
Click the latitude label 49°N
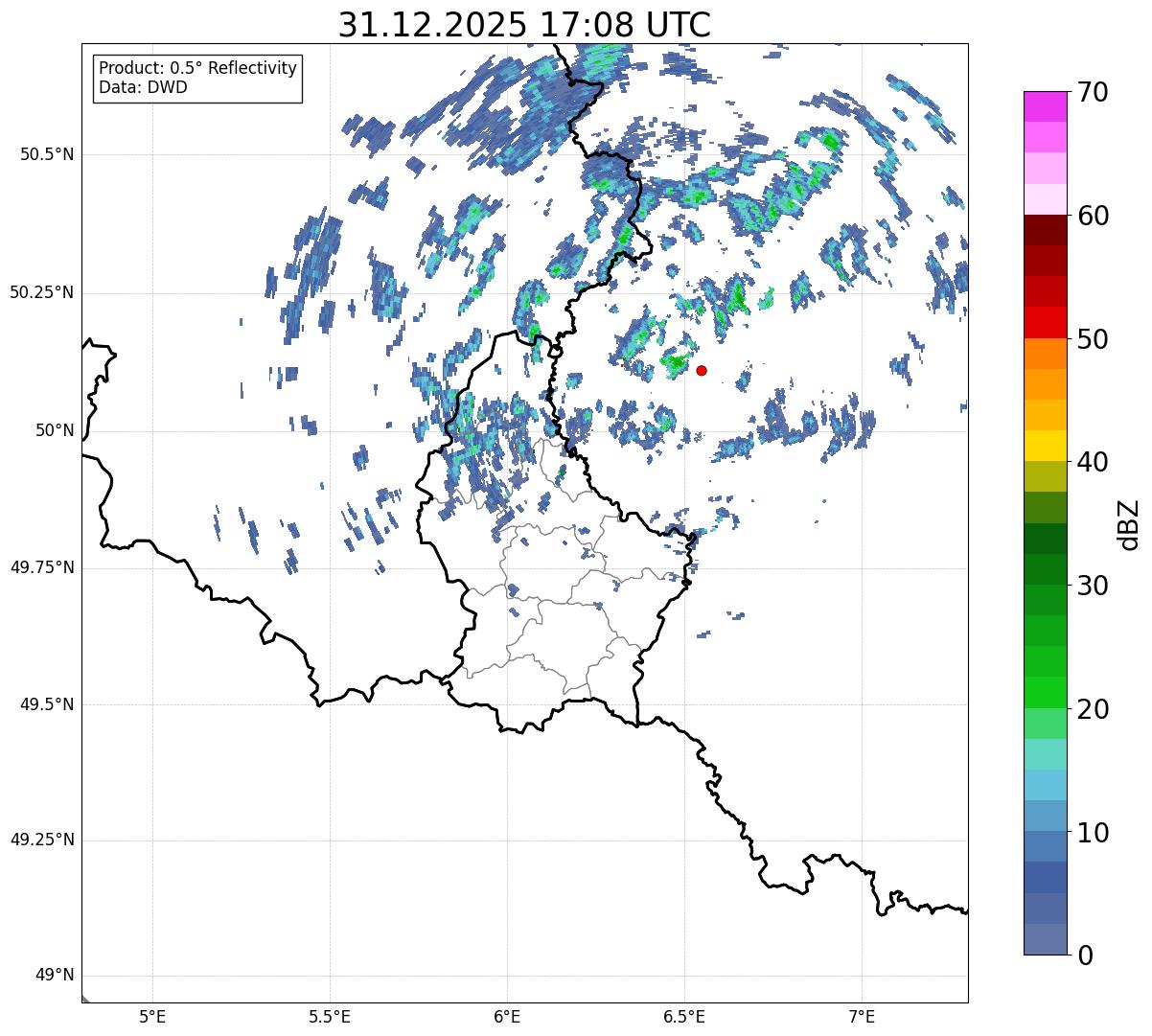click(54, 976)
